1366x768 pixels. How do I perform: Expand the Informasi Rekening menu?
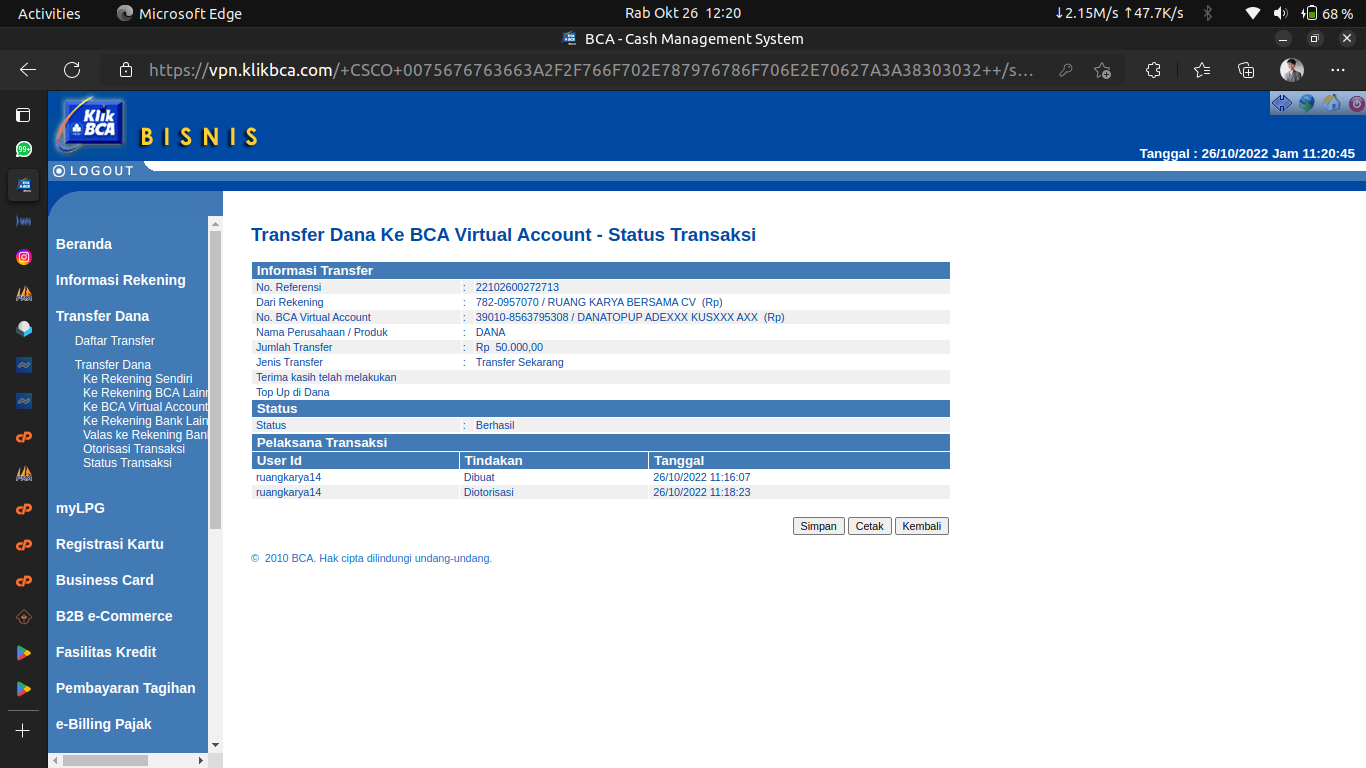(x=120, y=280)
